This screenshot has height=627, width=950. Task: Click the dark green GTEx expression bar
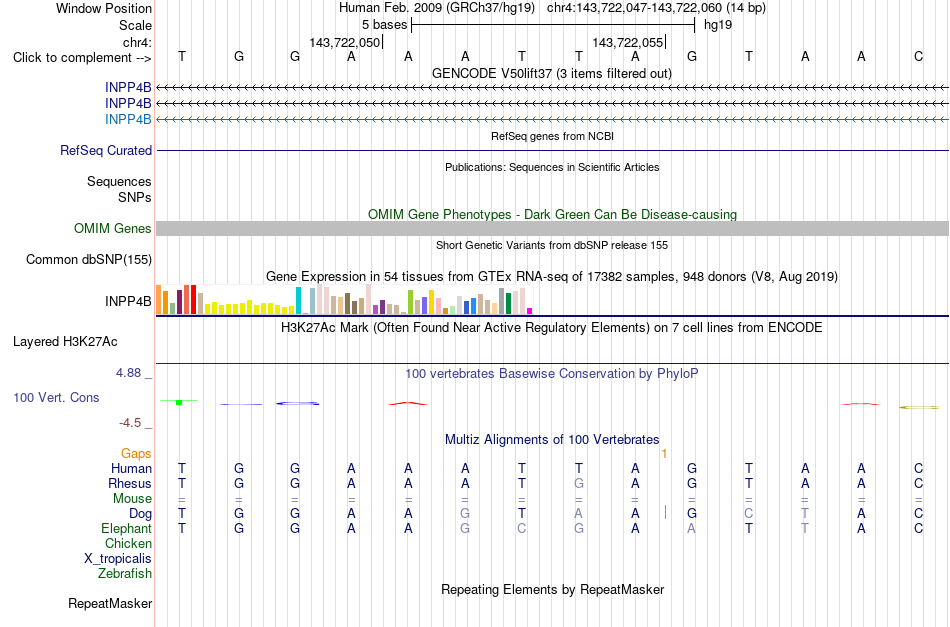coord(508,303)
